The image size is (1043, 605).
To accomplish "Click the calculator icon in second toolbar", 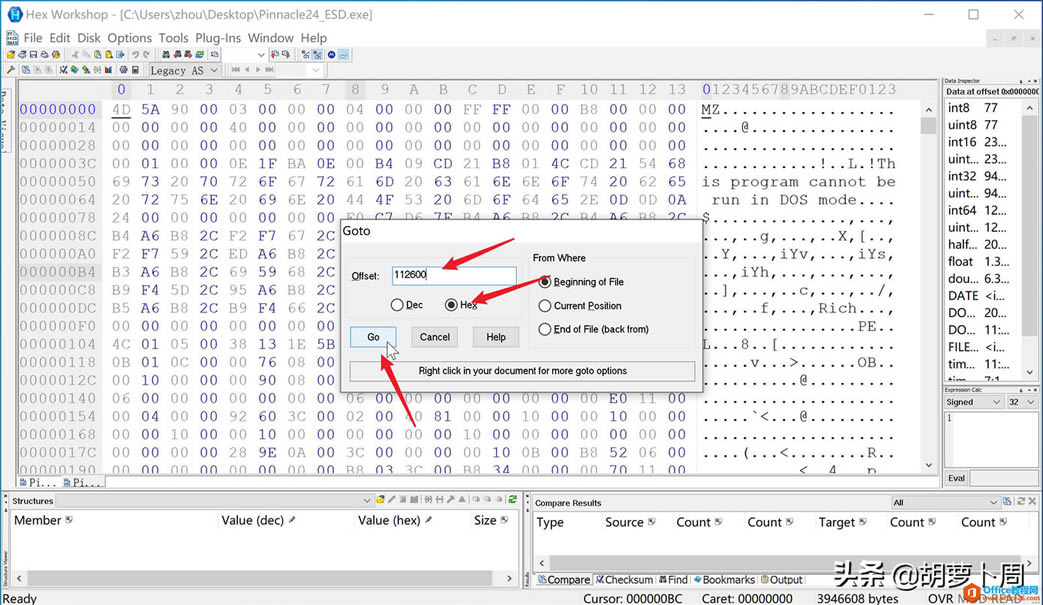I will pos(135,70).
